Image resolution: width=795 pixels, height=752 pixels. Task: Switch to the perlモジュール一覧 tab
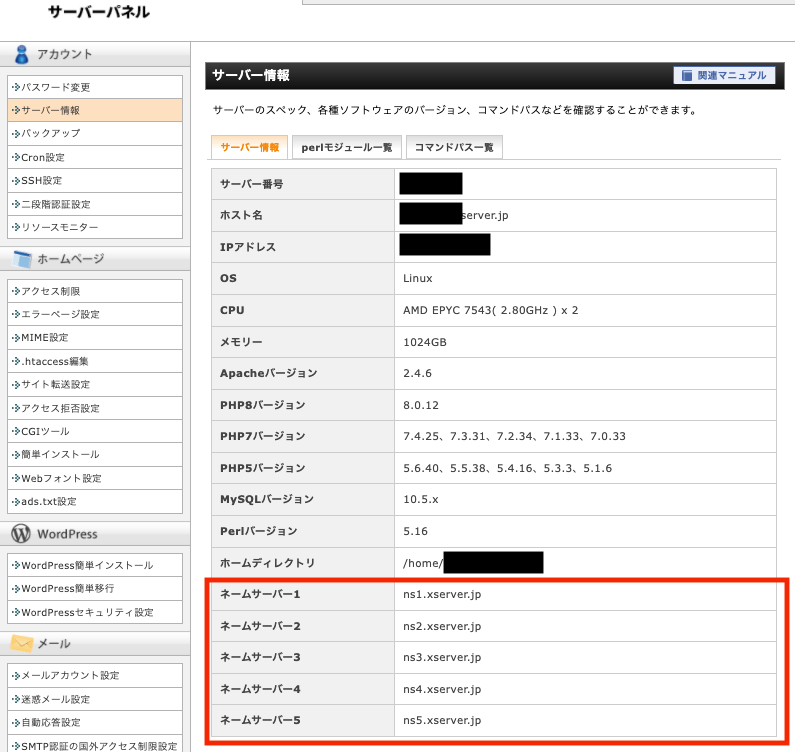click(x=347, y=147)
